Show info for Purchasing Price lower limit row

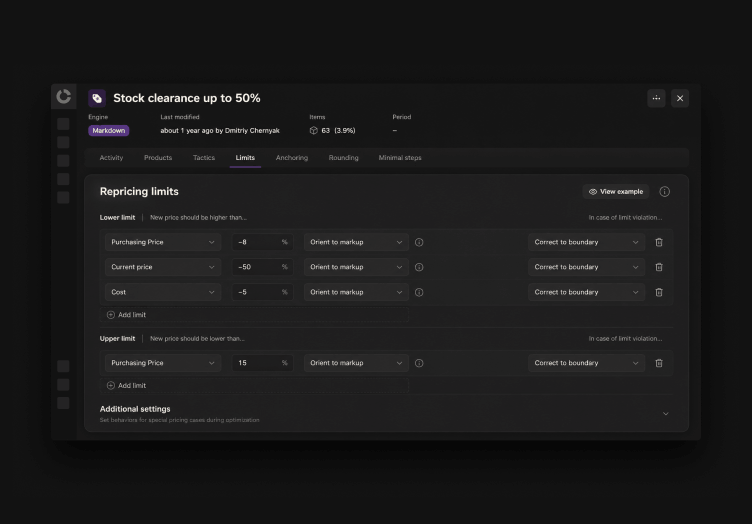coord(419,243)
